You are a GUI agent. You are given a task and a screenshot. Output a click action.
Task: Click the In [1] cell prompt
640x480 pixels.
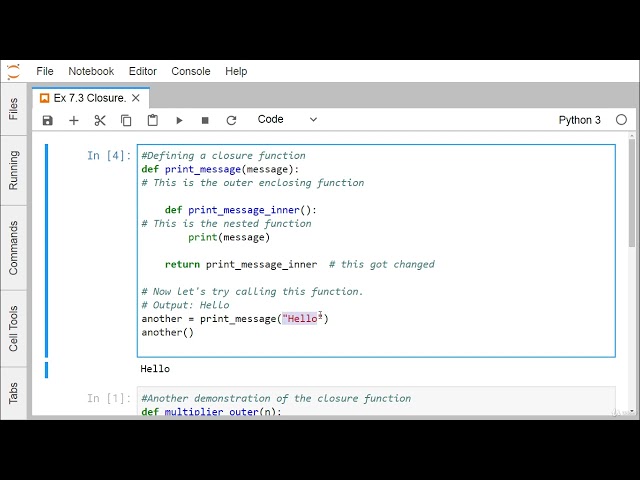[109, 398]
